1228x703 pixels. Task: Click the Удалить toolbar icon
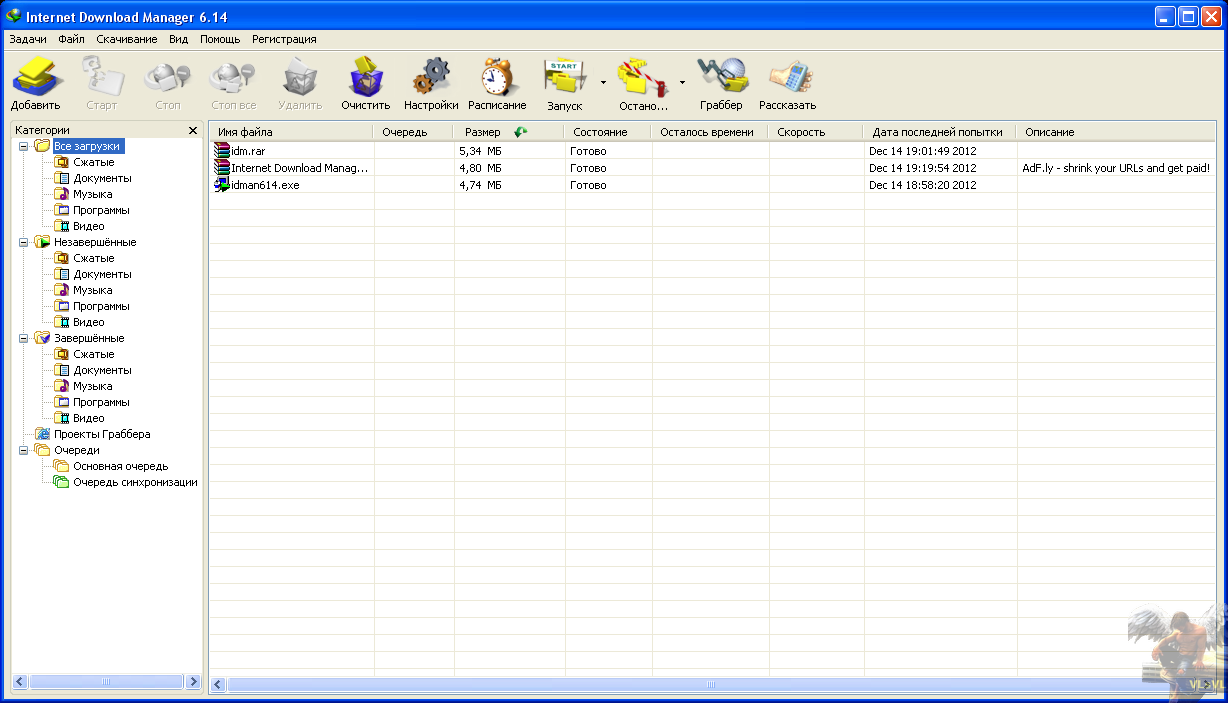coord(300,78)
